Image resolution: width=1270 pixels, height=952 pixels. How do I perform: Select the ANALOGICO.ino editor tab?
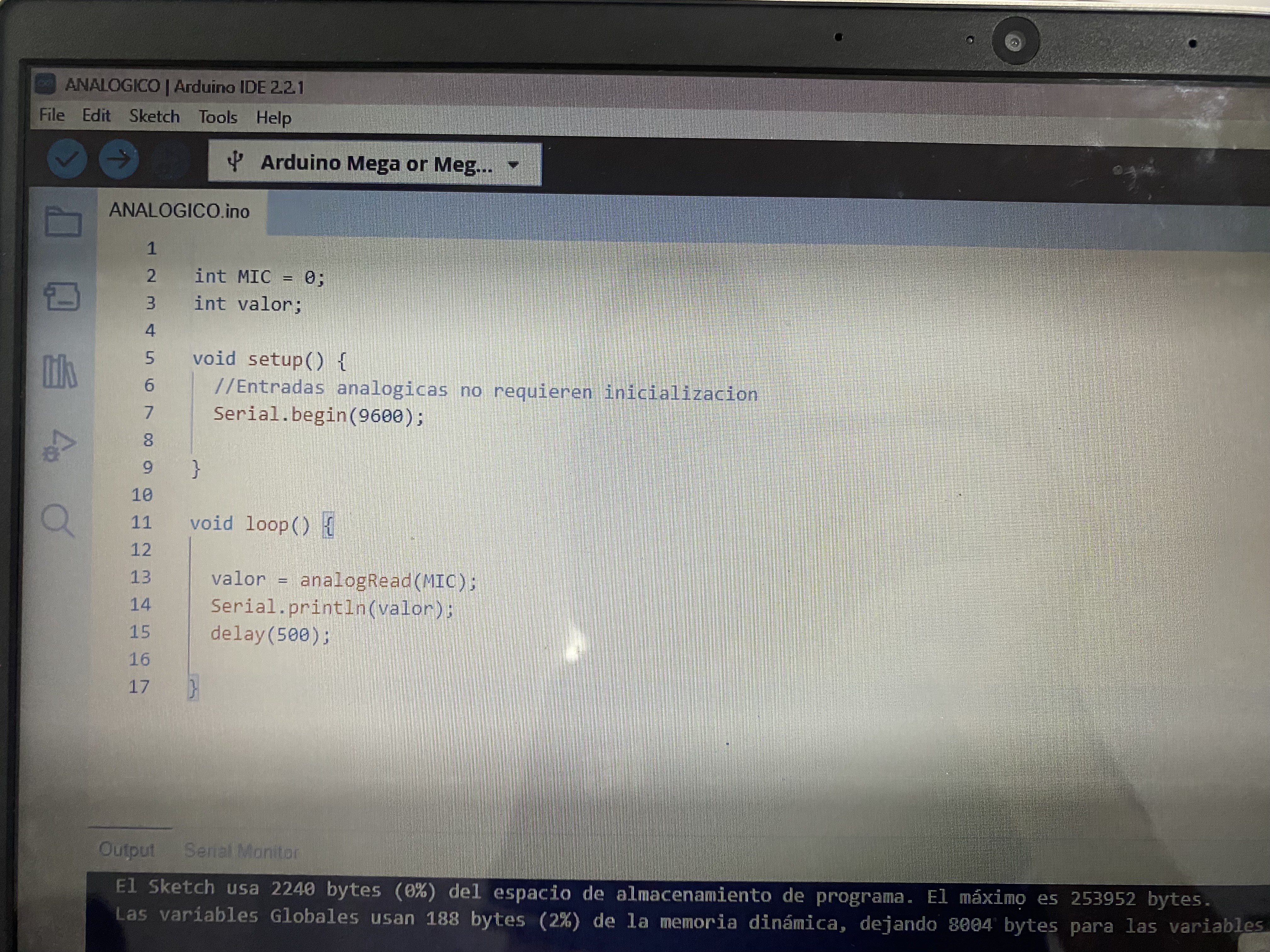179,211
